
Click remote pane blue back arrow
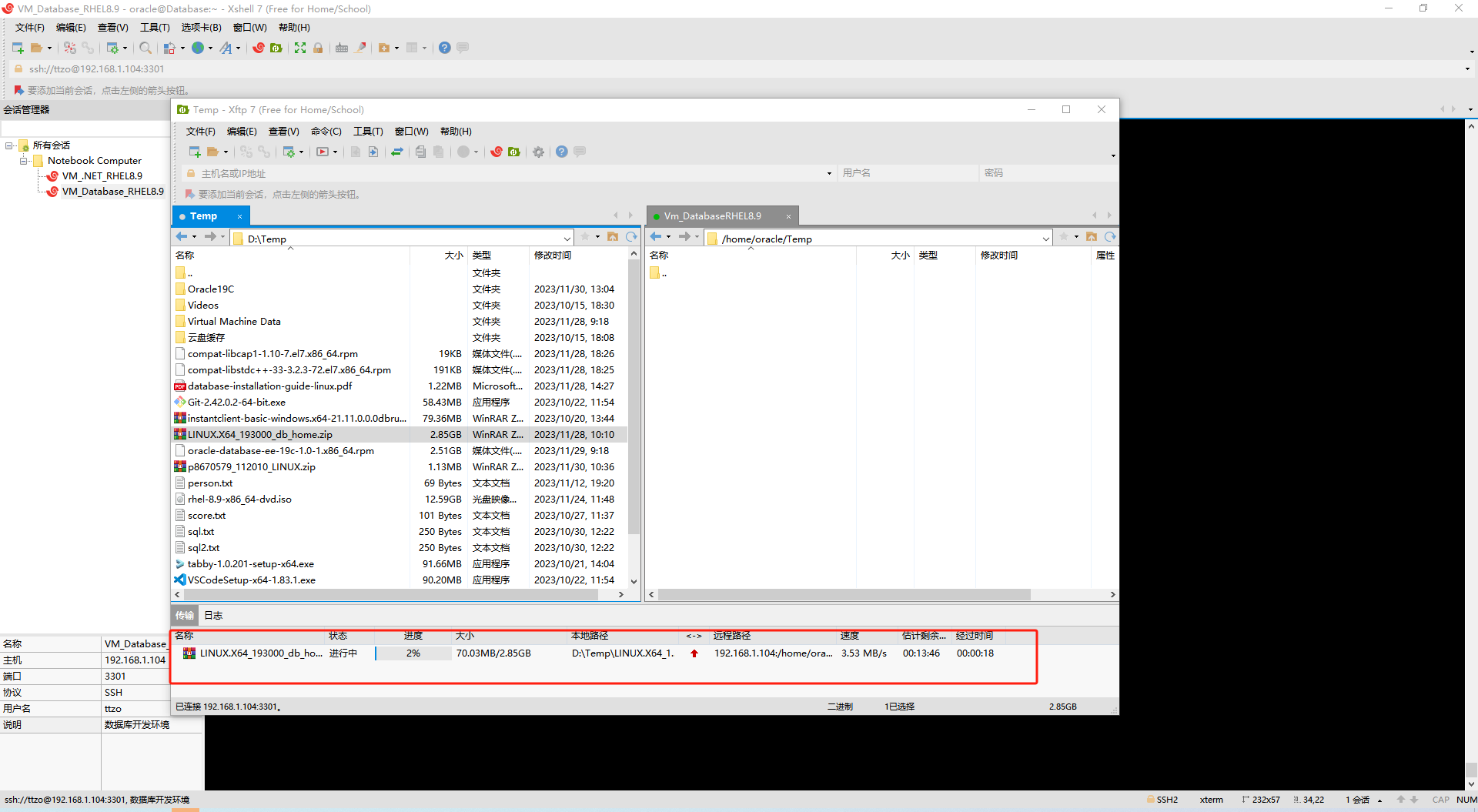(656, 237)
